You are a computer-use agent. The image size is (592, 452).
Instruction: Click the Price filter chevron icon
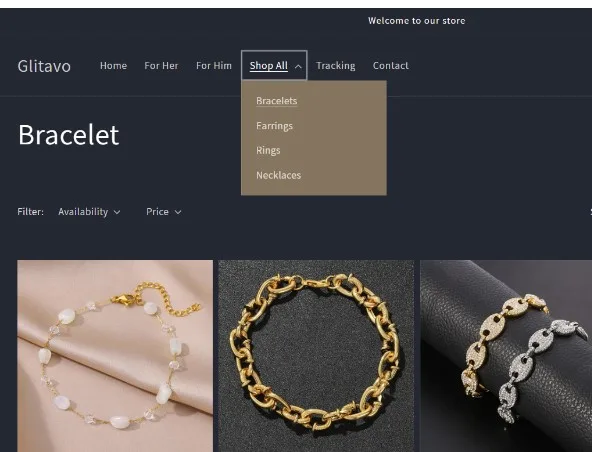178,212
